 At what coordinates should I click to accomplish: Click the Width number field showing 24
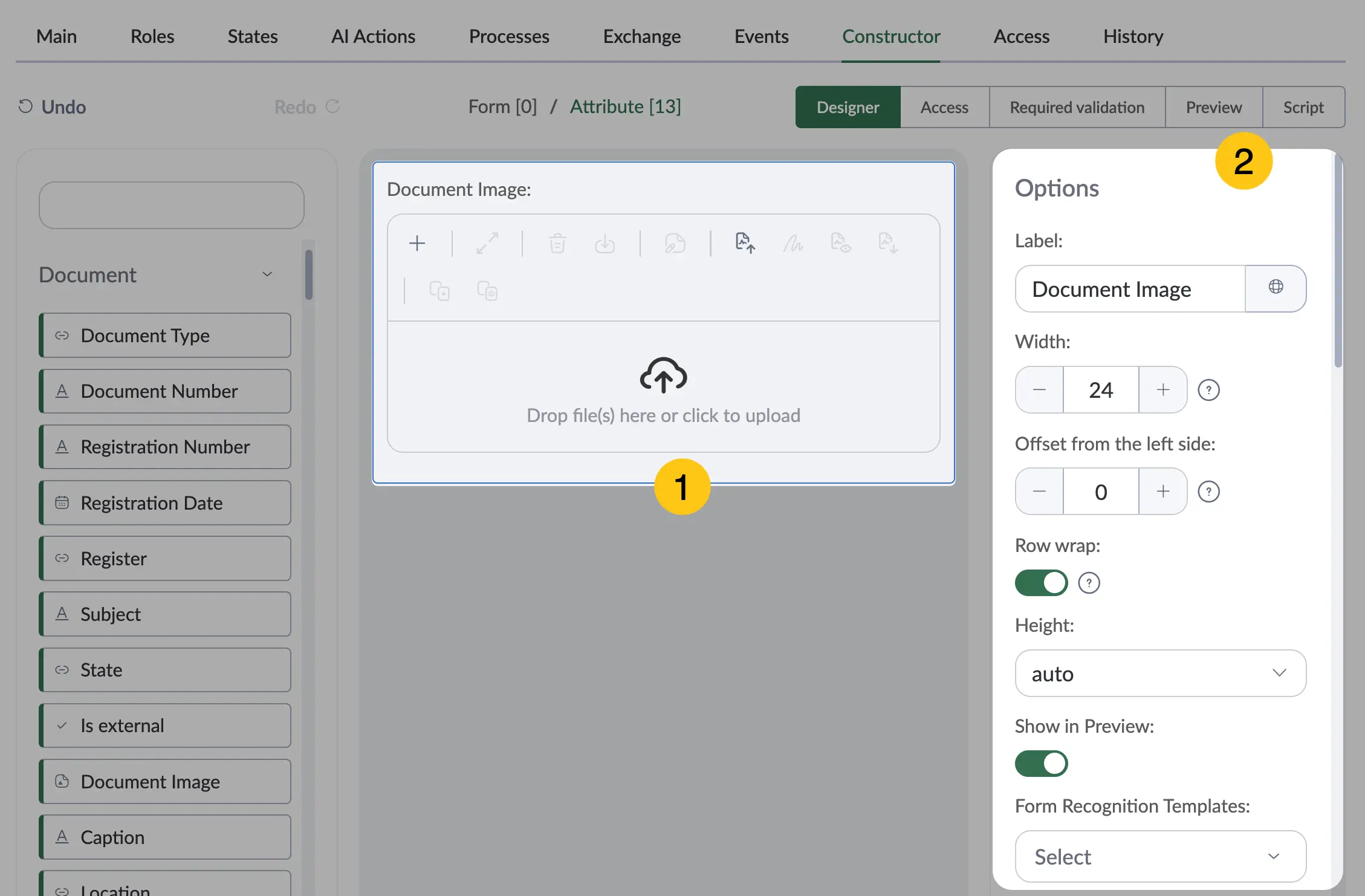tap(1101, 390)
